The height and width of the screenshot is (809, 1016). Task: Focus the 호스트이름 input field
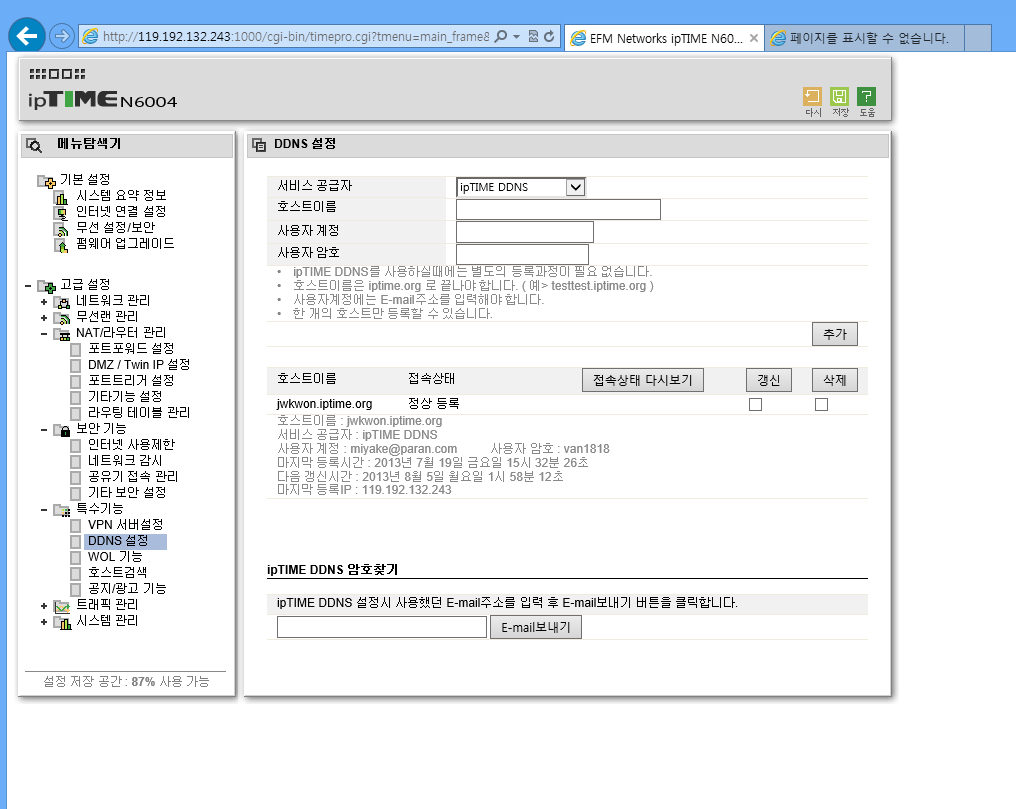click(x=559, y=209)
